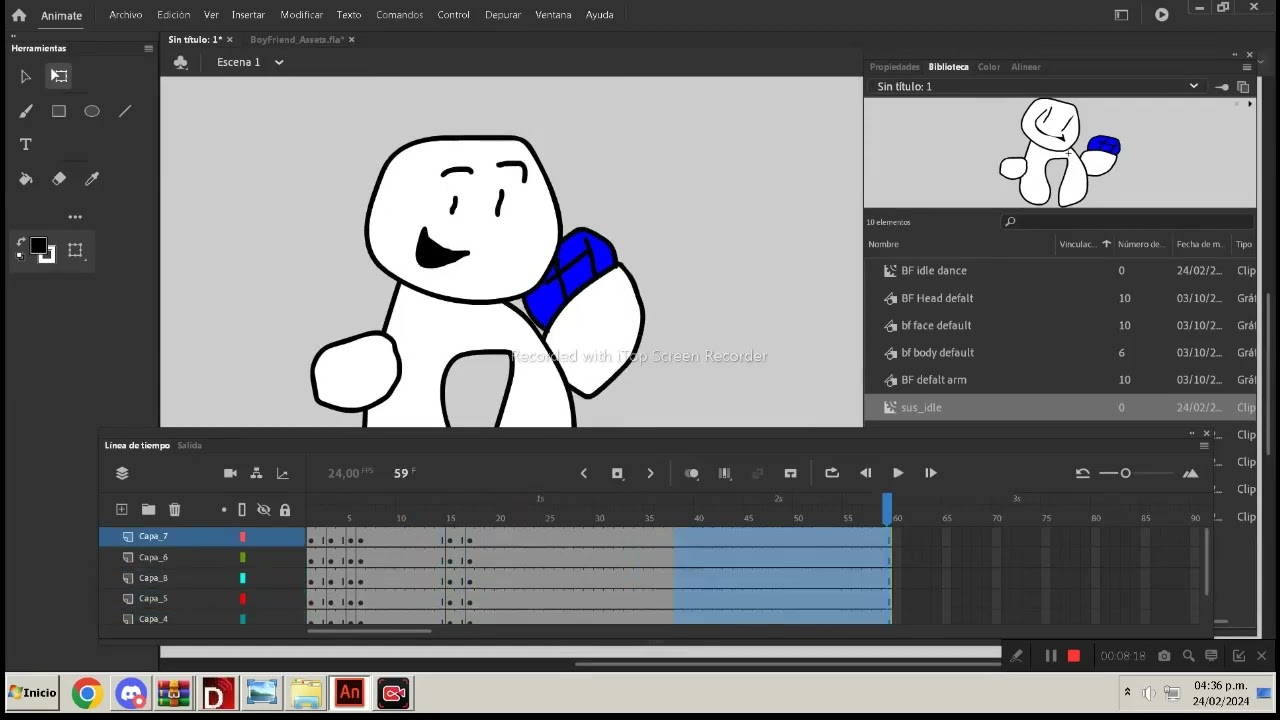Open the Herramientas panel options menu
The height and width of the screenshot is (720, 1280).
tap(148, 48)
